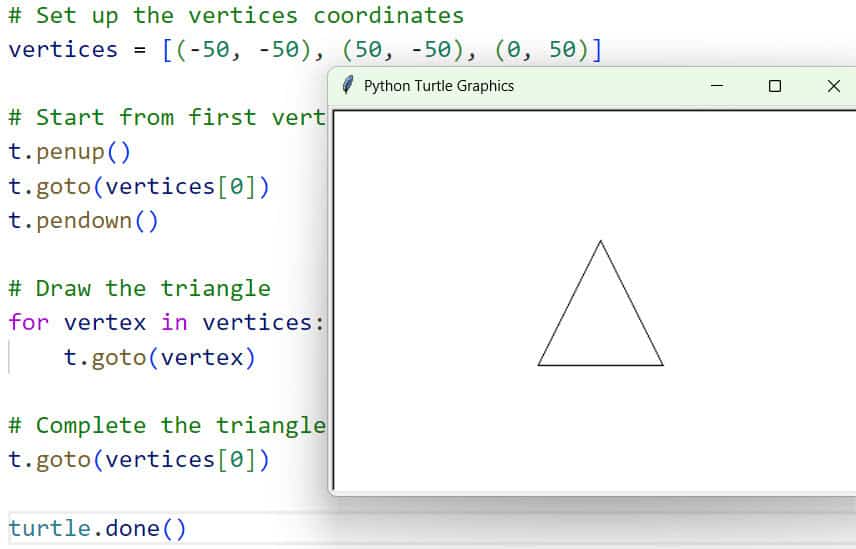Image resolution: width=856 pixels, height=549 pixels.
Task: Click the Python Turtle Graphics feather icon
Action: tap(347, 86)
